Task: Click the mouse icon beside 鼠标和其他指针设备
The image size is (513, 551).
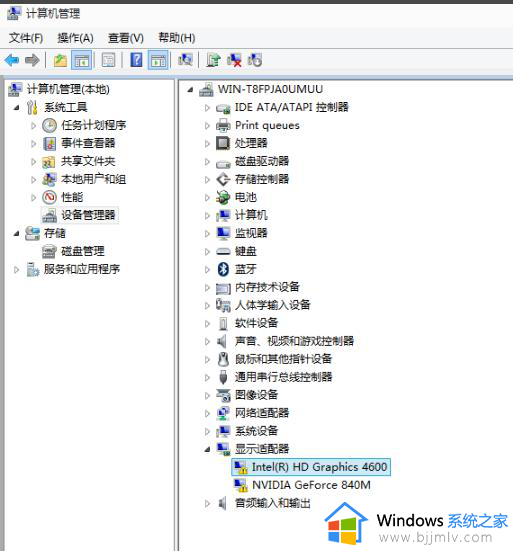Action: coord(223,359)
